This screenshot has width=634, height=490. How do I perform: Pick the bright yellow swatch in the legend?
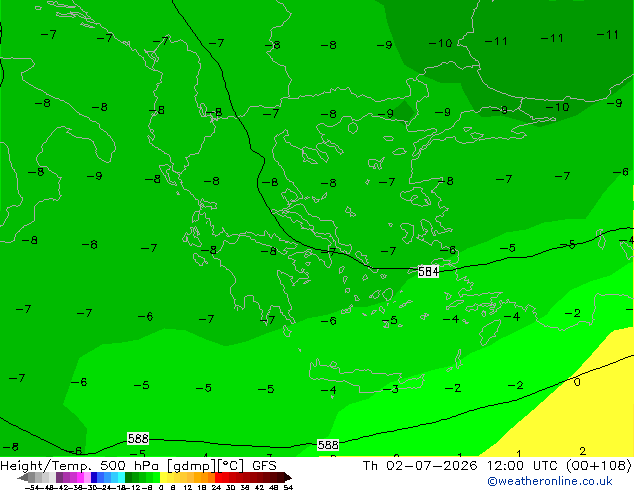pyautogui.click(x=163, y=477)
